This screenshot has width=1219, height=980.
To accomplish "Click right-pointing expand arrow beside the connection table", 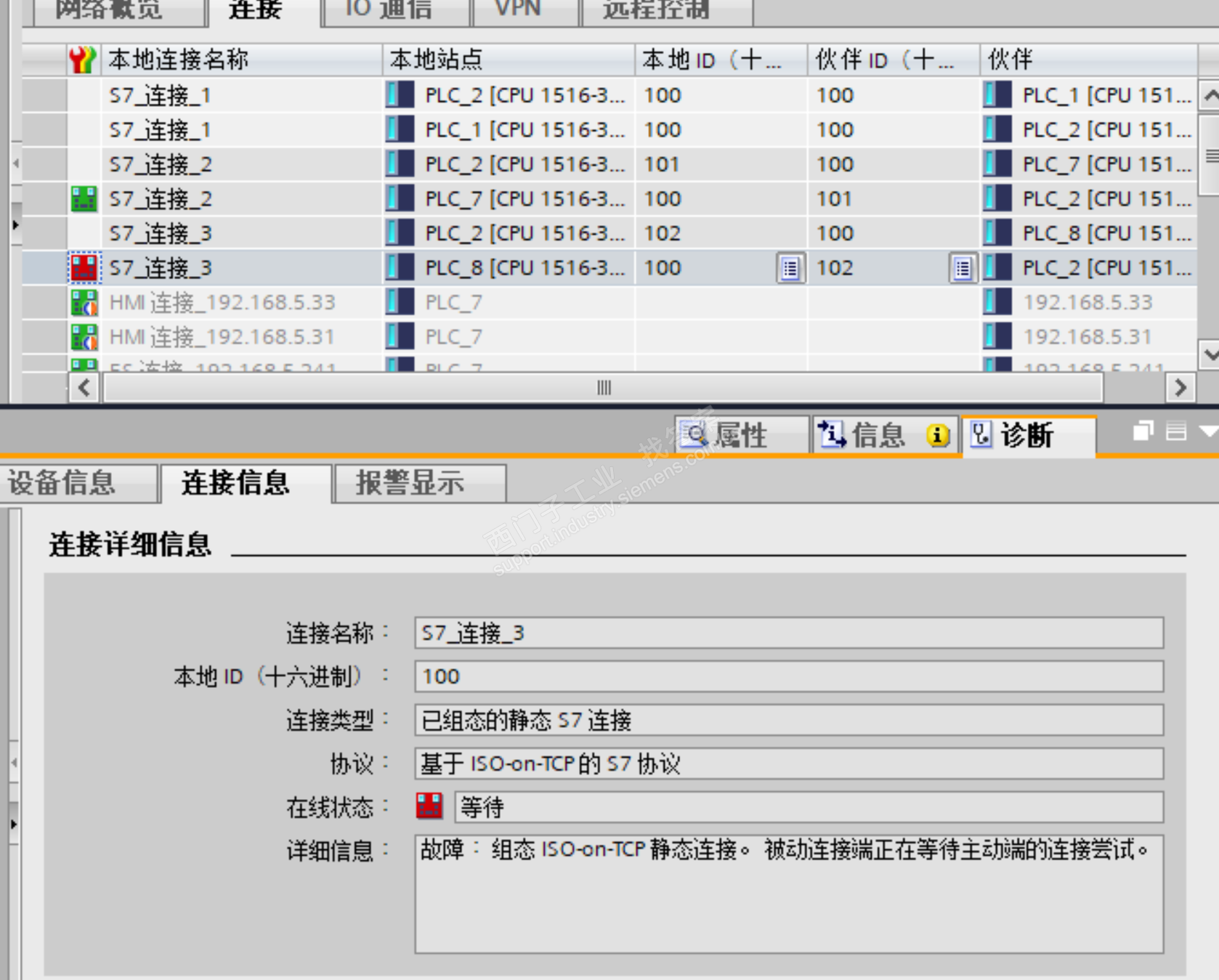I will pos(15,224).
